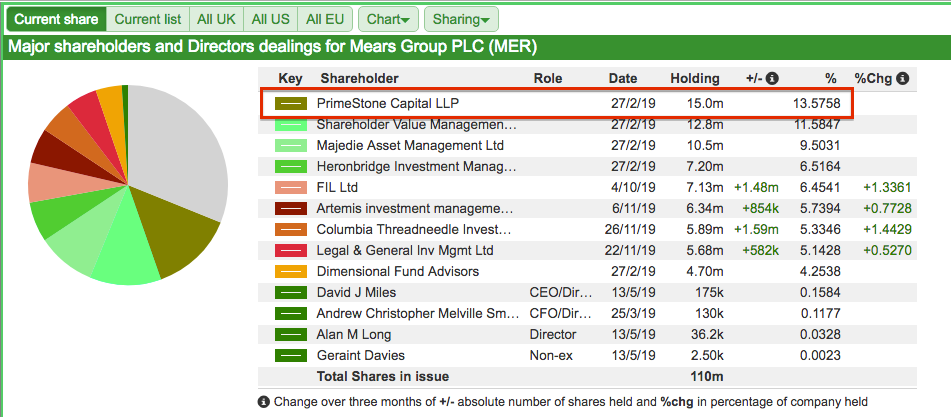Select David J Miles name

pos(356,293)
